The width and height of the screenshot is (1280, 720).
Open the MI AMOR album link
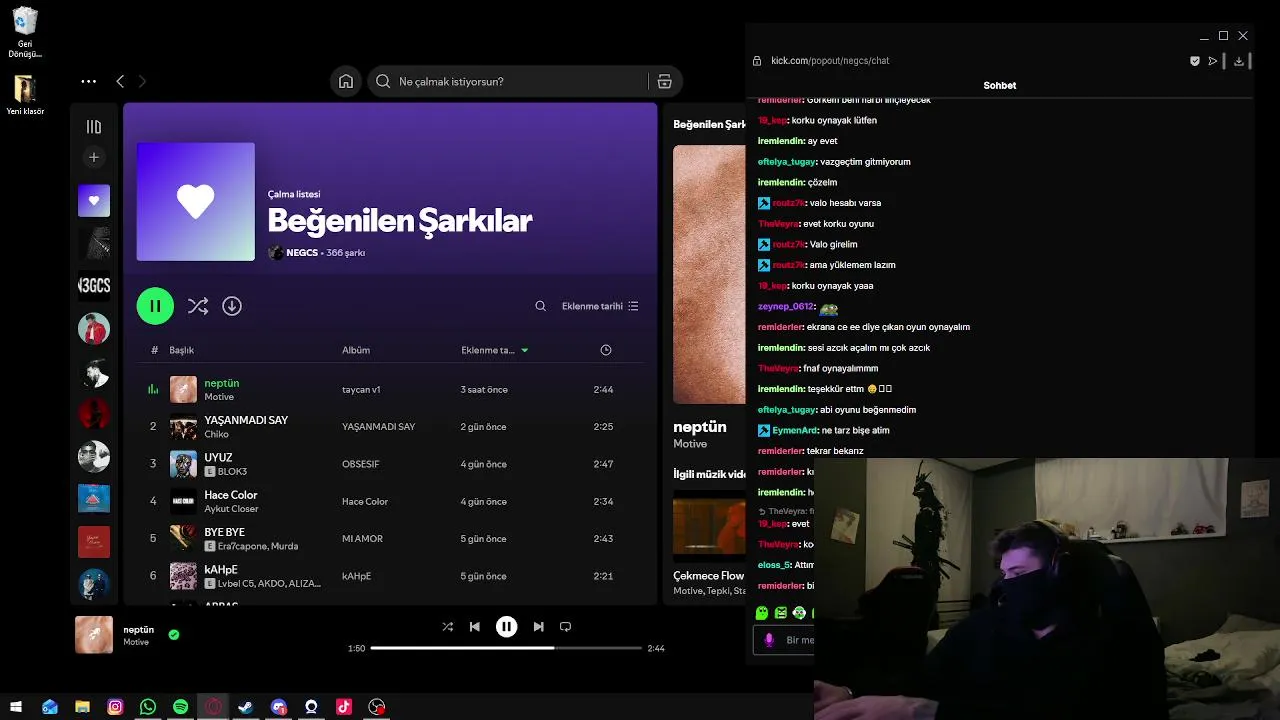pyautogui.click(x=362, y=539)
